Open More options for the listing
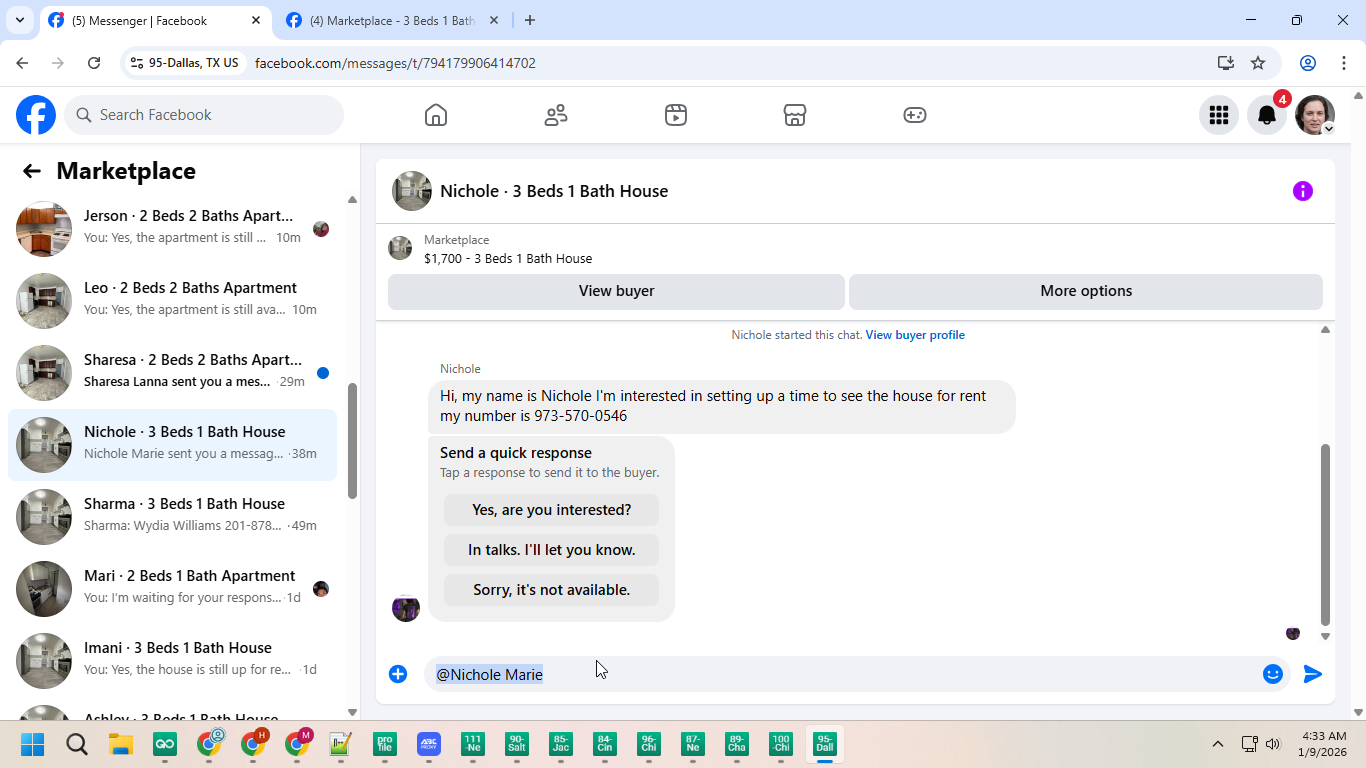This screenshot has width=1366, height=768. tap(1086, 291)
